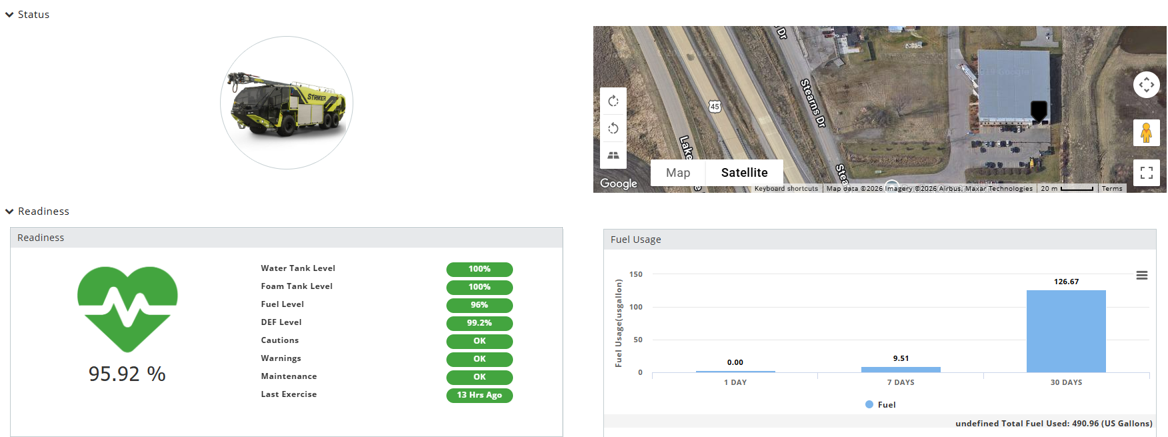This screenshot has height=437, width=1168.
Task: Open the Fuel Usage chart menu
Action: point(1141,275)
